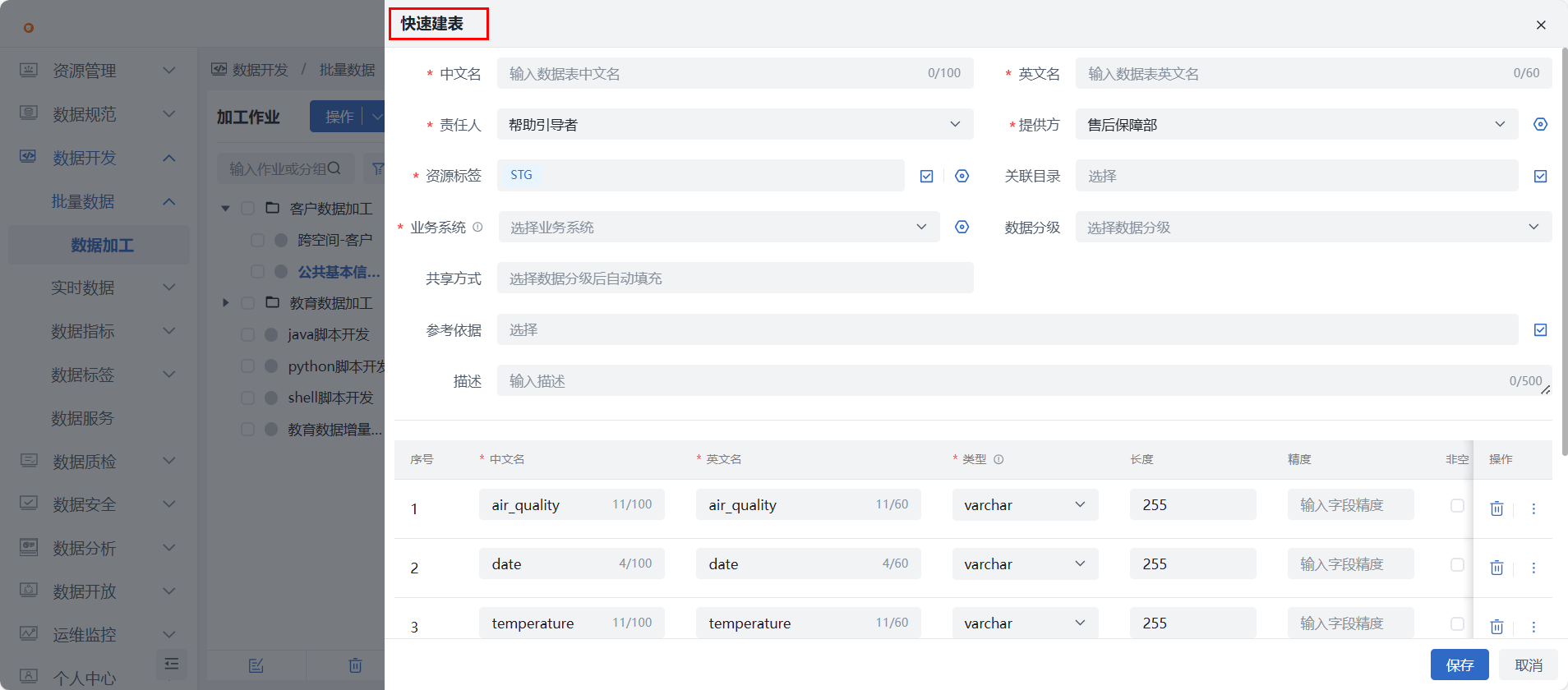
Task: Close the 快速建表 dialog
Action: (x=1541, y=25)
